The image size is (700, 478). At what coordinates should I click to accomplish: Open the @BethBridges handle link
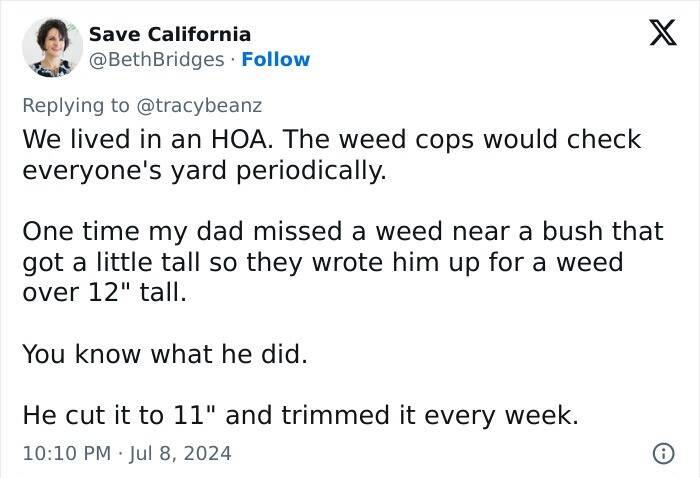(x=157, y=59)
